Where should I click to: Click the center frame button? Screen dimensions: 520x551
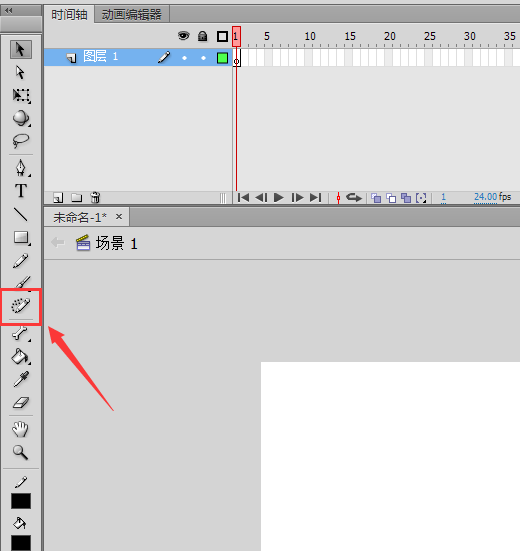338,198
